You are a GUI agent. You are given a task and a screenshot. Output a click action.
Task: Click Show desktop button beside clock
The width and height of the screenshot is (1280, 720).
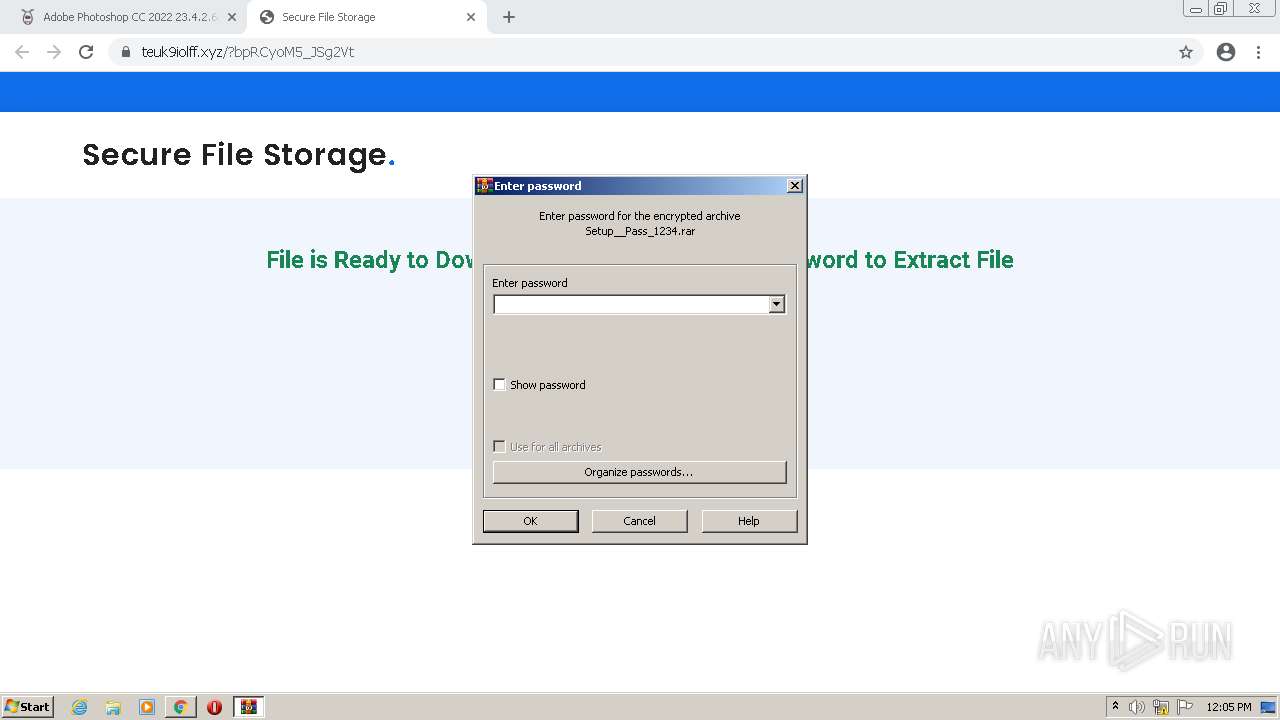[1270, 707]
